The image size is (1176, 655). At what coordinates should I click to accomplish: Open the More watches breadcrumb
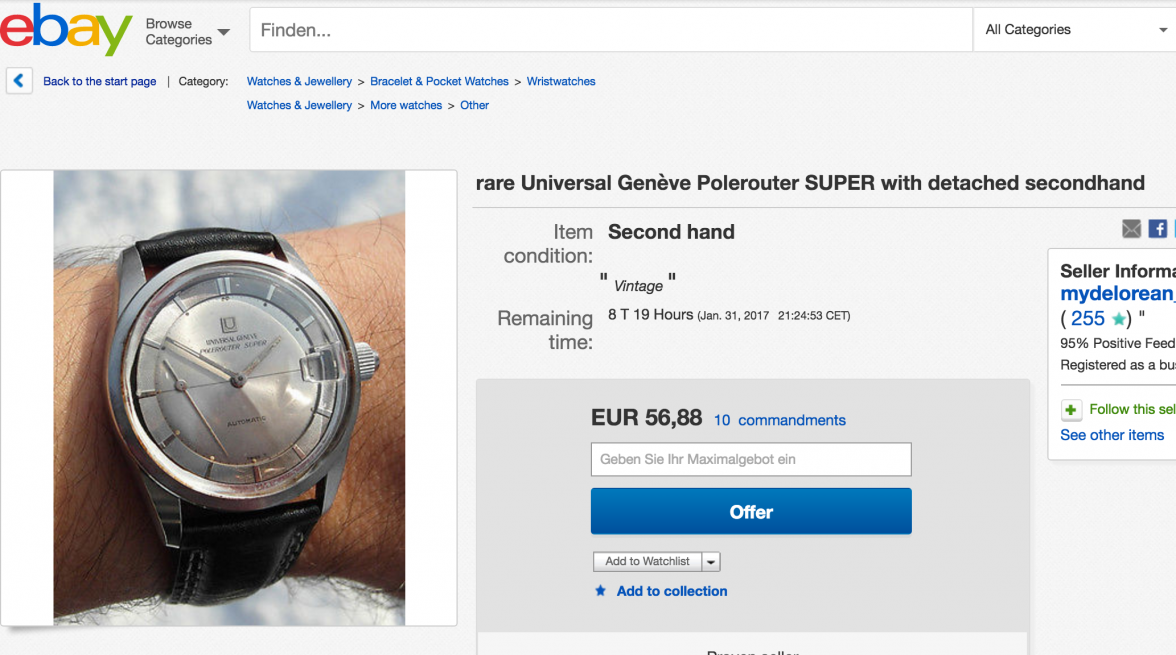(x=406, y=105)
